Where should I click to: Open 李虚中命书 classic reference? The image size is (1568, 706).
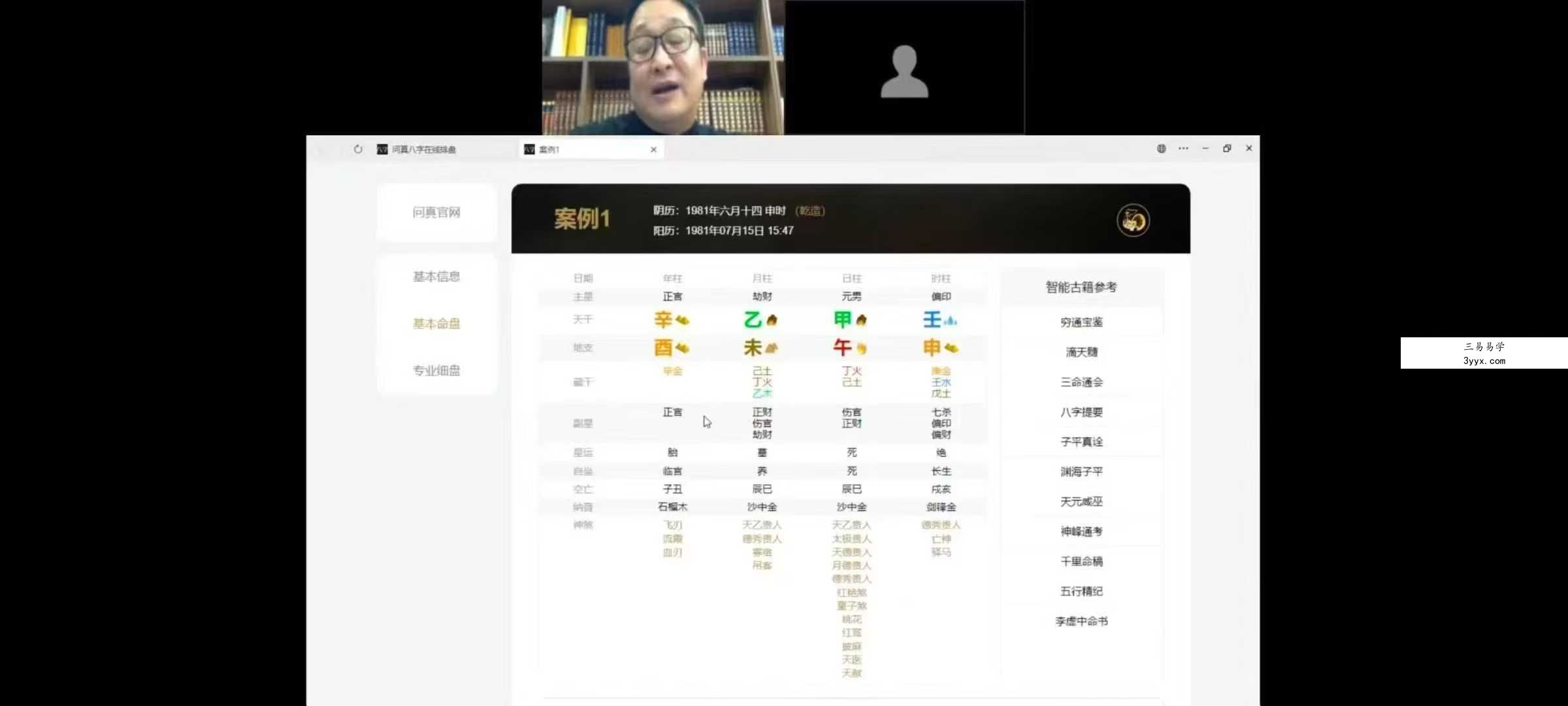click(x=1081, y=622)
